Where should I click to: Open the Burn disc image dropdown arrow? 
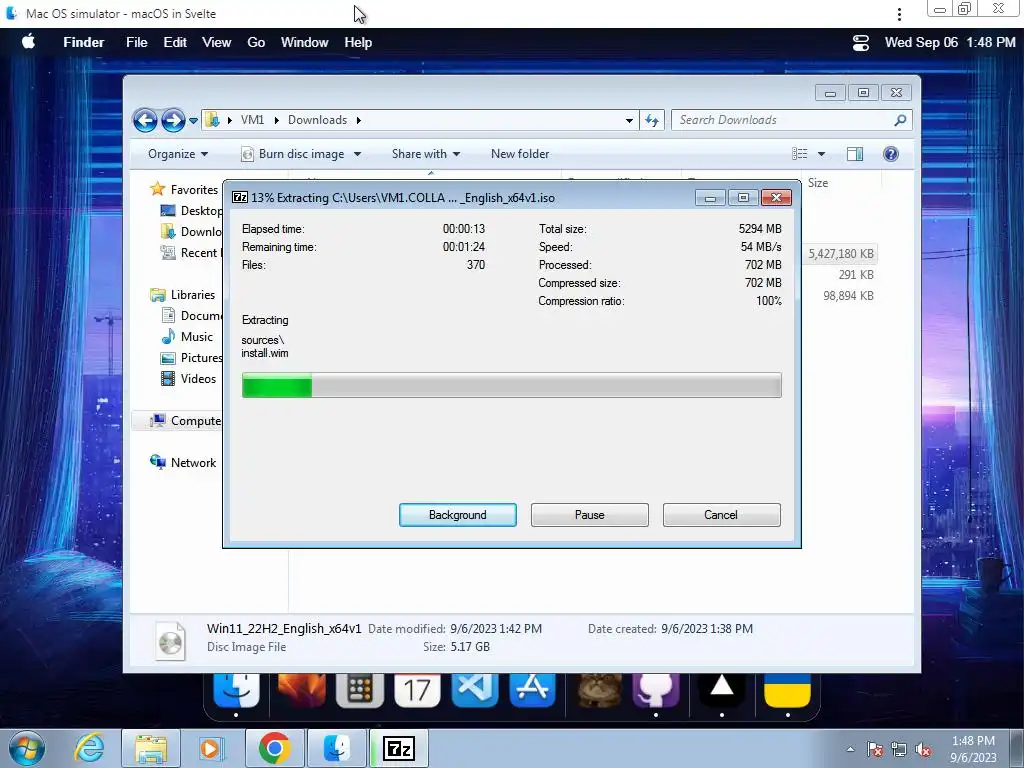pos(357,154)
